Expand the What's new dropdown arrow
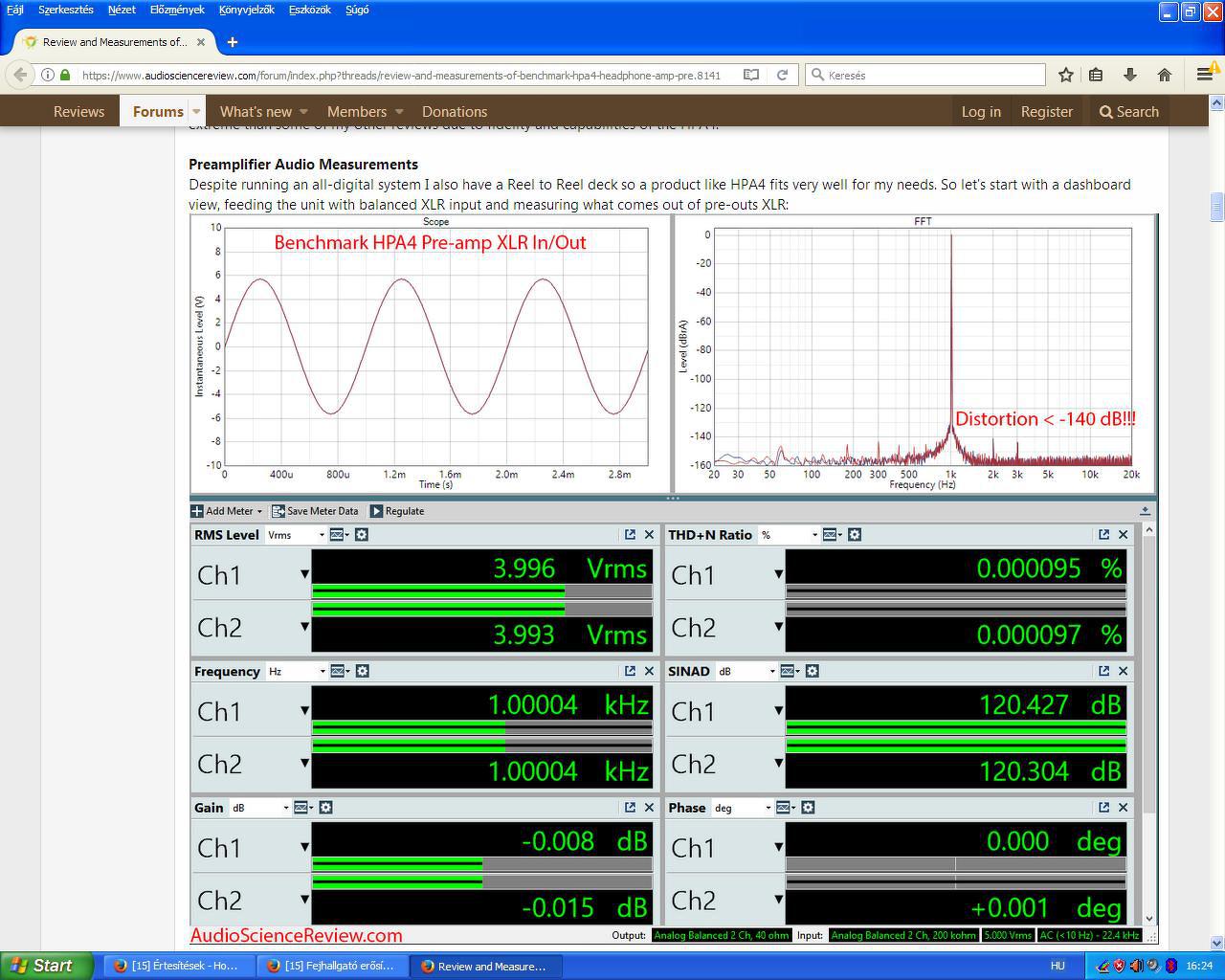Screen dimensions: 1225x980 coord(303,112)
